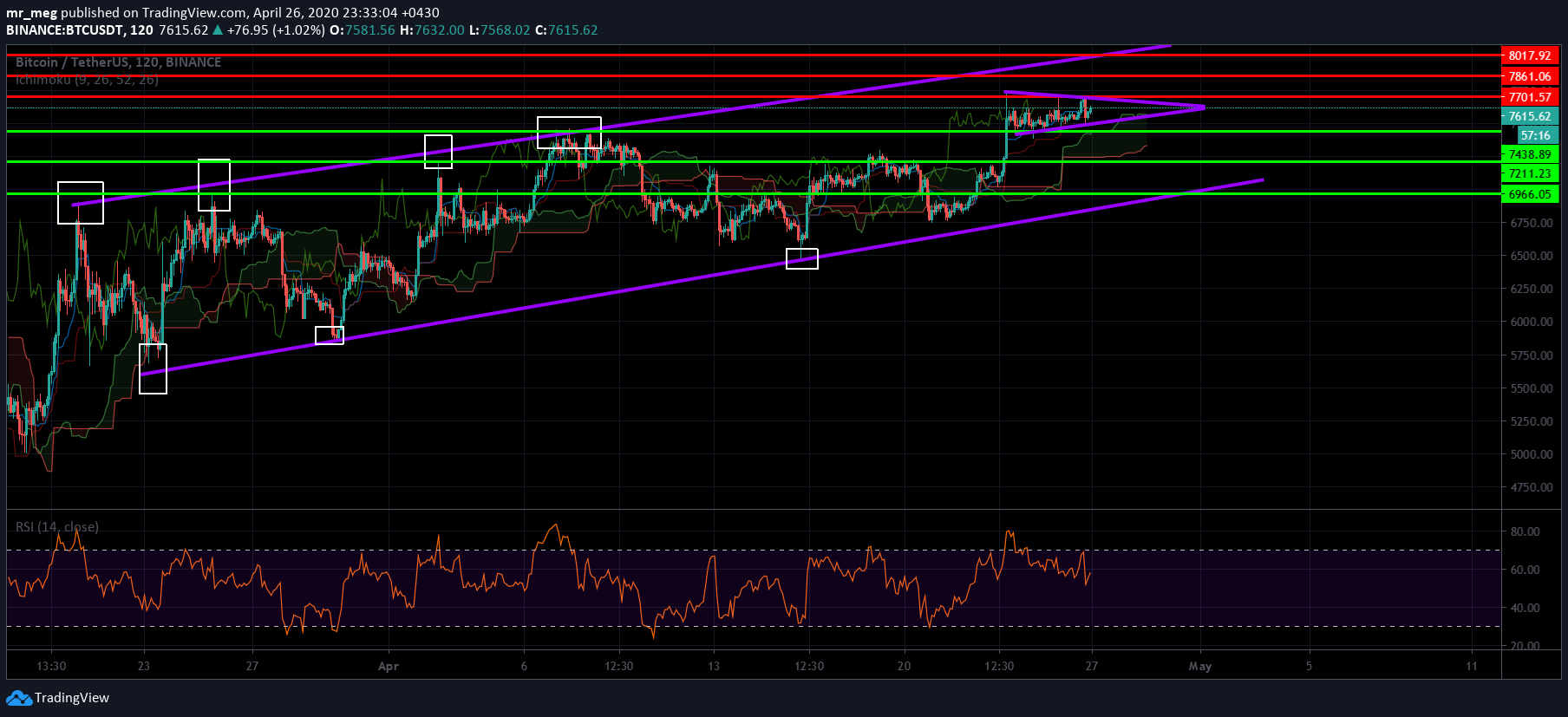Click the author name mr_meg
The height and width of the screenshot is (717, 1568).
click(x=31, y=13)
